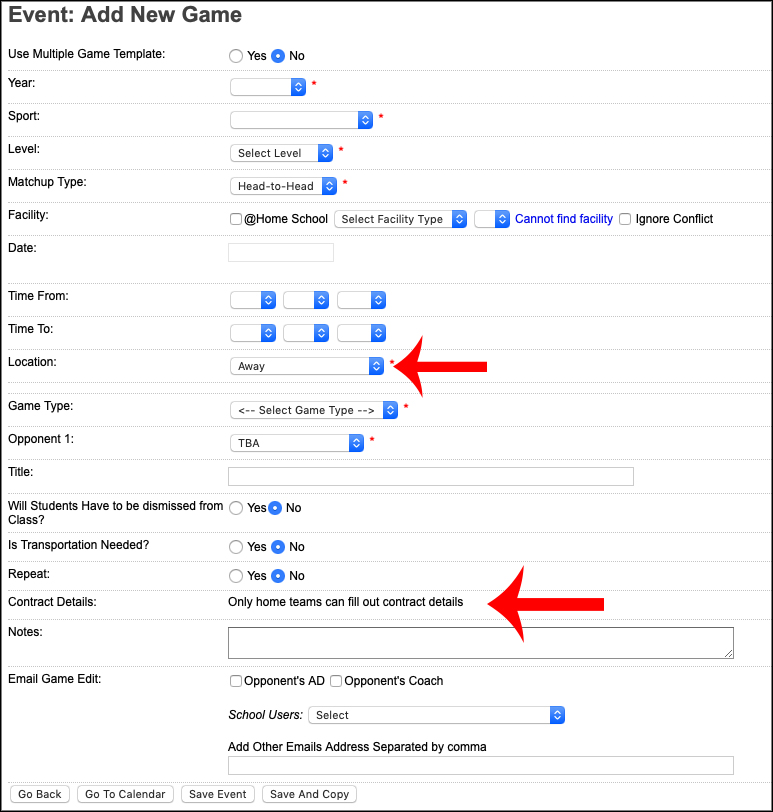Image resolution: width=773 pixels, height=812 pixels.
Task: Click the Go To Calendar button
Action: click(x=125, y=794)
